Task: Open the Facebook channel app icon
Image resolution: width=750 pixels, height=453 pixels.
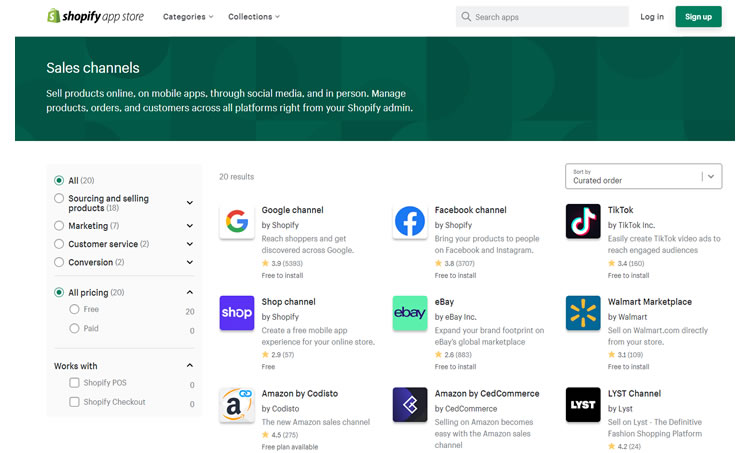Action: click(x=410, y=221)
